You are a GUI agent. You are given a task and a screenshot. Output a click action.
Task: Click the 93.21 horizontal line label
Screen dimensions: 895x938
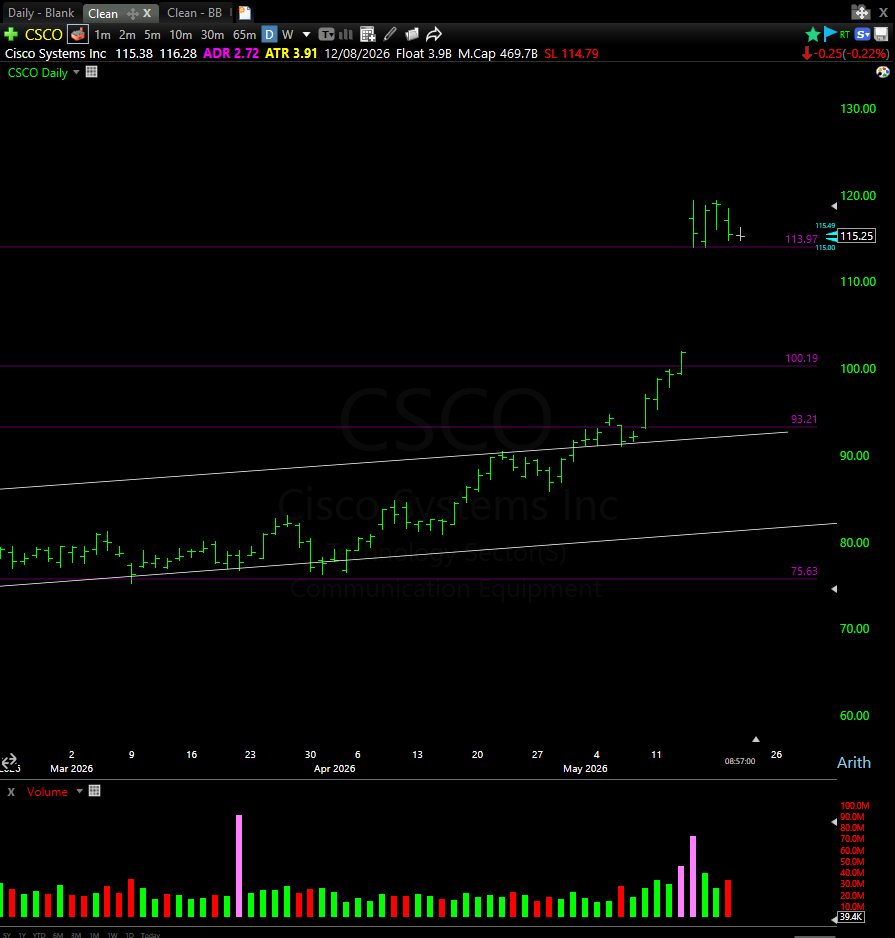803,419
